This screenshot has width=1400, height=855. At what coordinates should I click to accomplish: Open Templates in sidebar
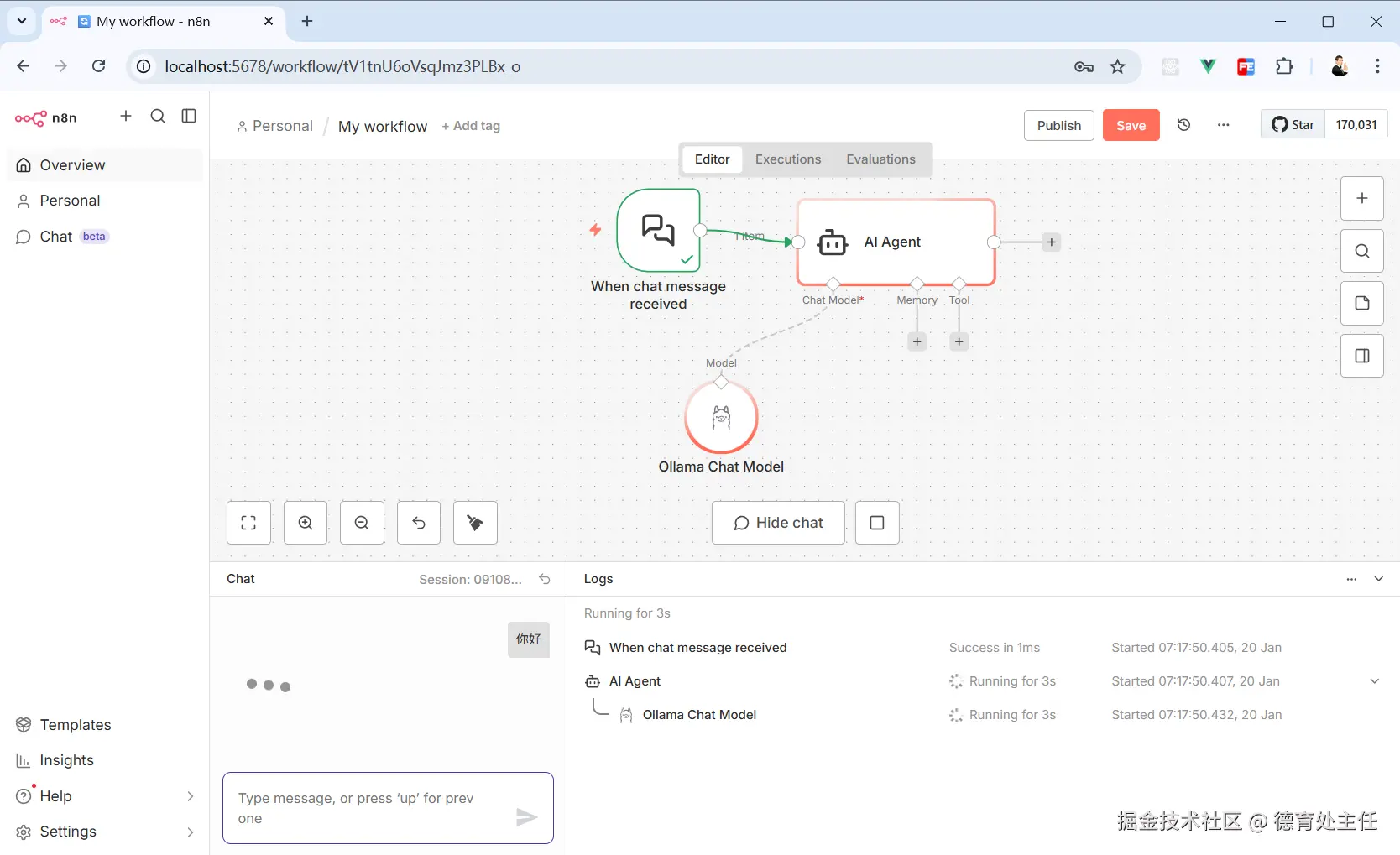tap(105, 725)
